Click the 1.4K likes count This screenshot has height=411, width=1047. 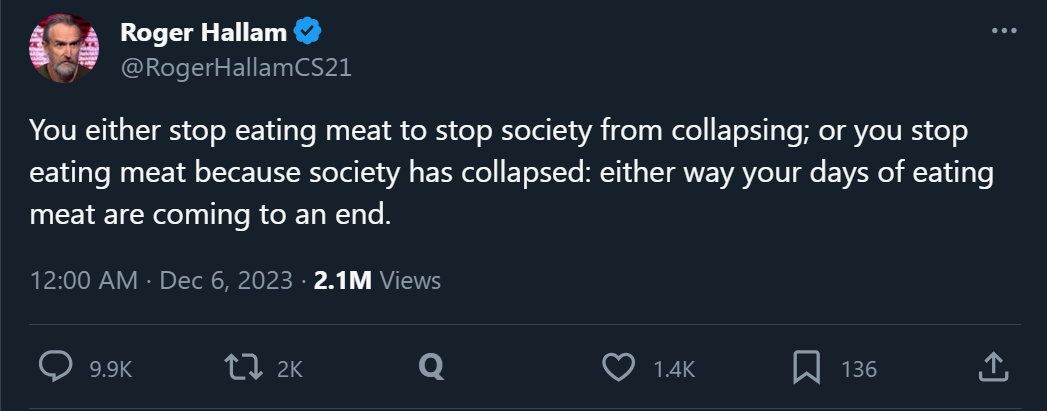pos(674,369)
